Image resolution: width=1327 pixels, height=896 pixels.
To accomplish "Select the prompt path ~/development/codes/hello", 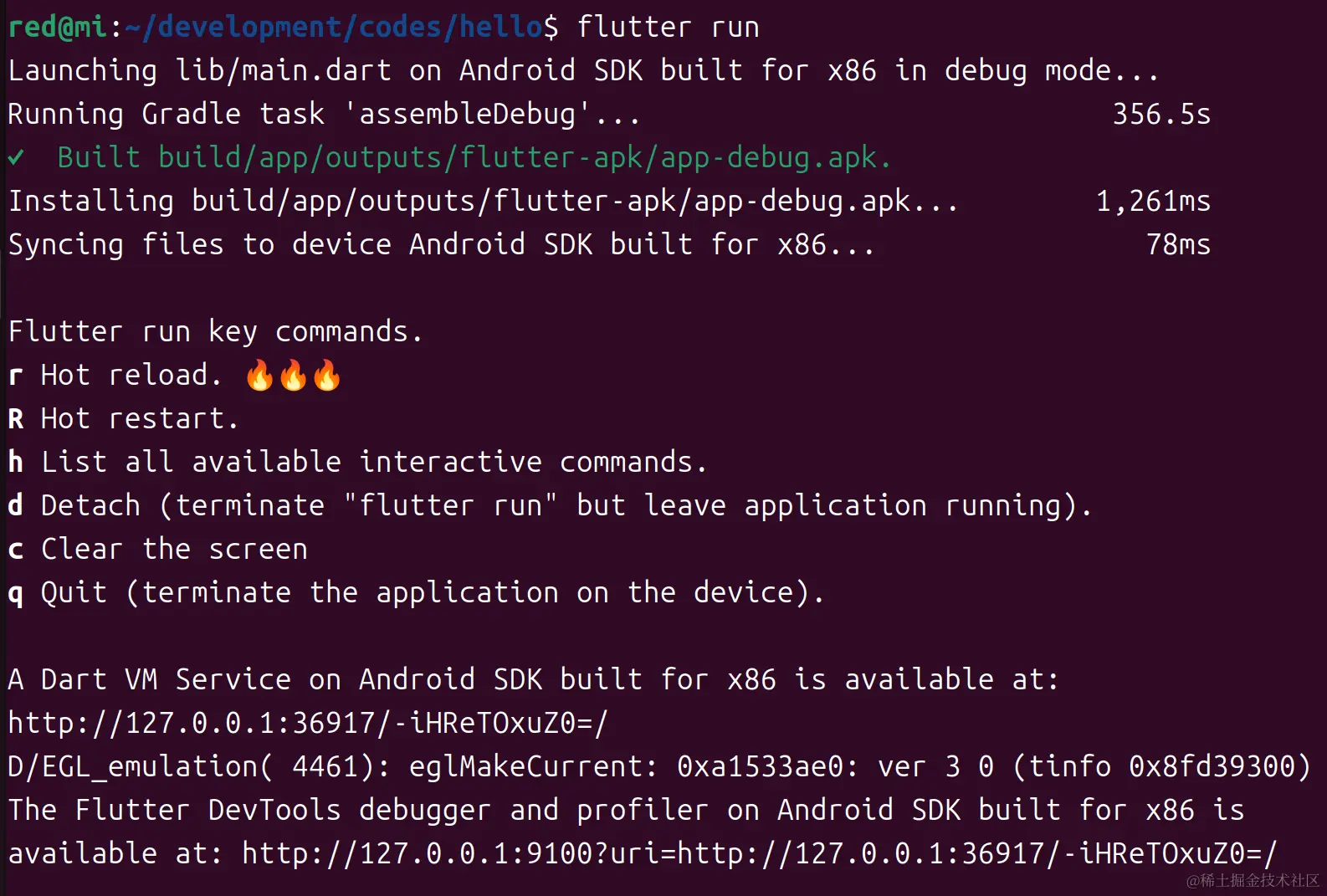I will pyautogui.click(x=334, y=27).
